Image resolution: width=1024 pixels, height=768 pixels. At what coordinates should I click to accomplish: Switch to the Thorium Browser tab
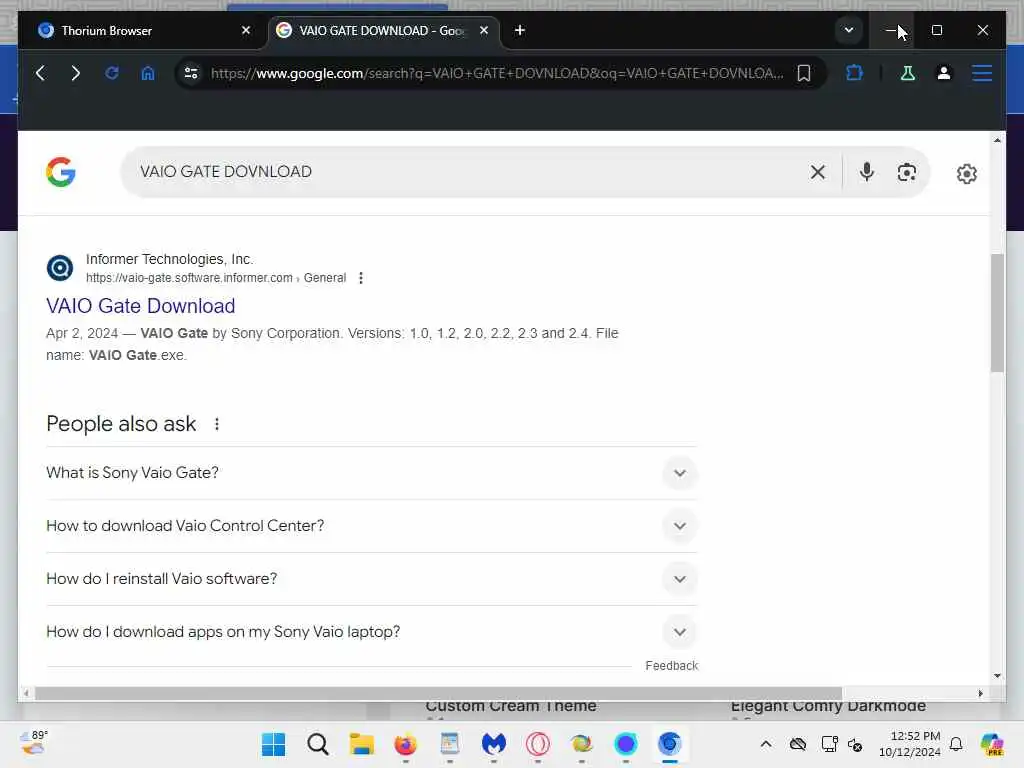coord(142,31)
